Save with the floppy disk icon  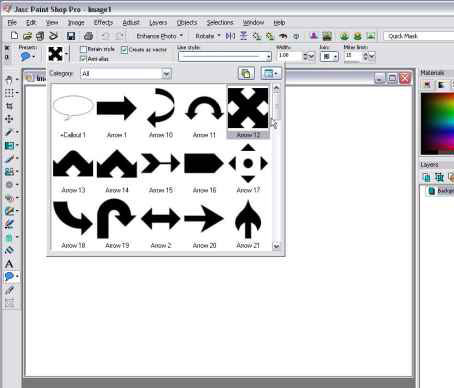pos(71,36)
